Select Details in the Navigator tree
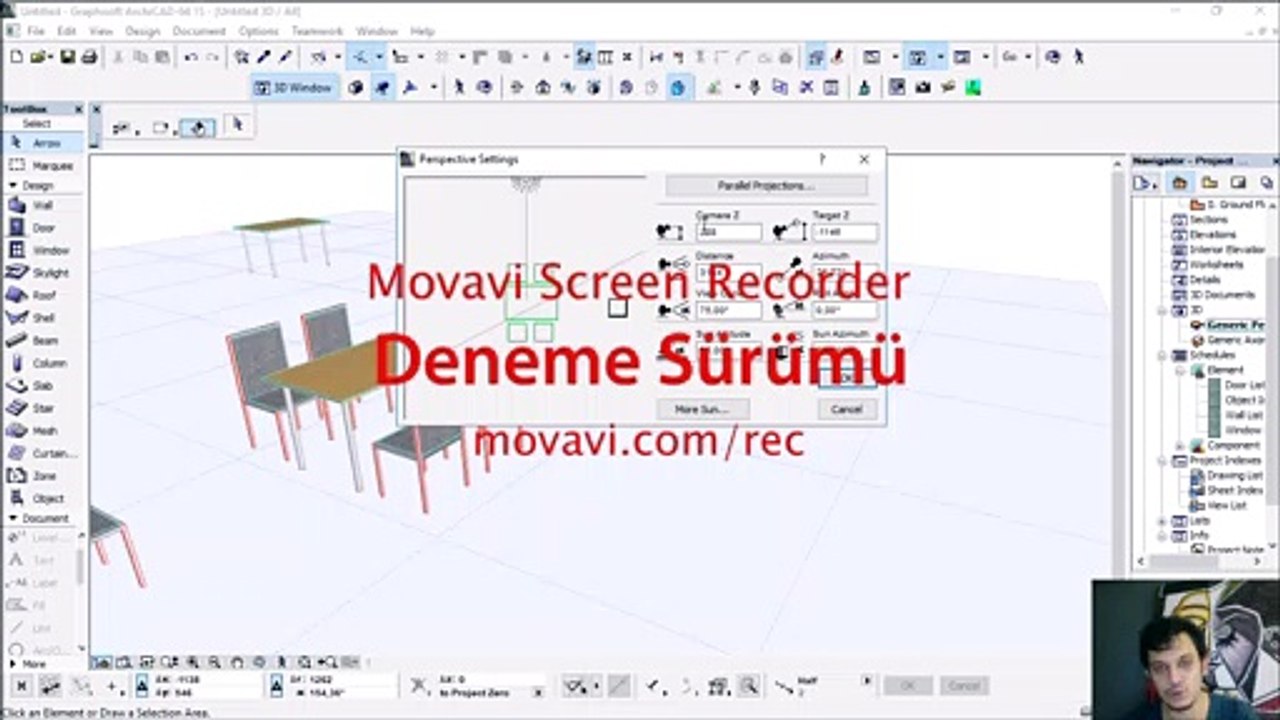 click(1204, 280)
